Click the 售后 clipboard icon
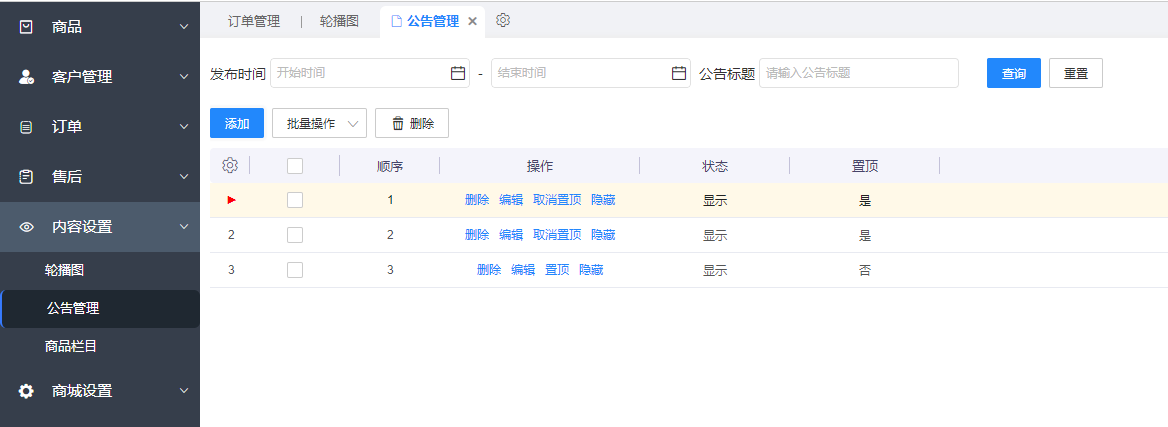Image resolution: width=1168 pixels, height=427 pixels. click(x=26, y=177)
